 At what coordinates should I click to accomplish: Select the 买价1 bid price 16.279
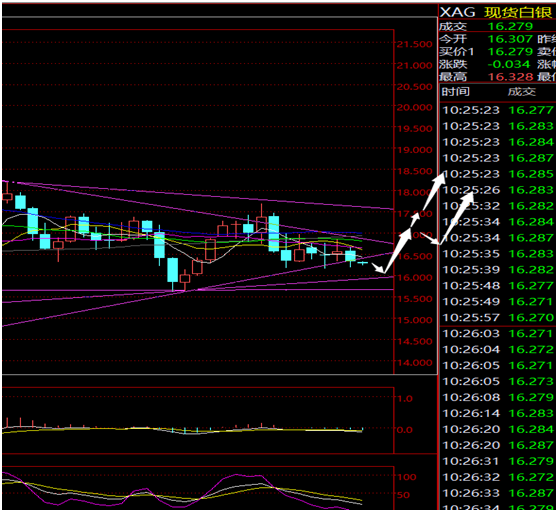(x=510, y=52)
